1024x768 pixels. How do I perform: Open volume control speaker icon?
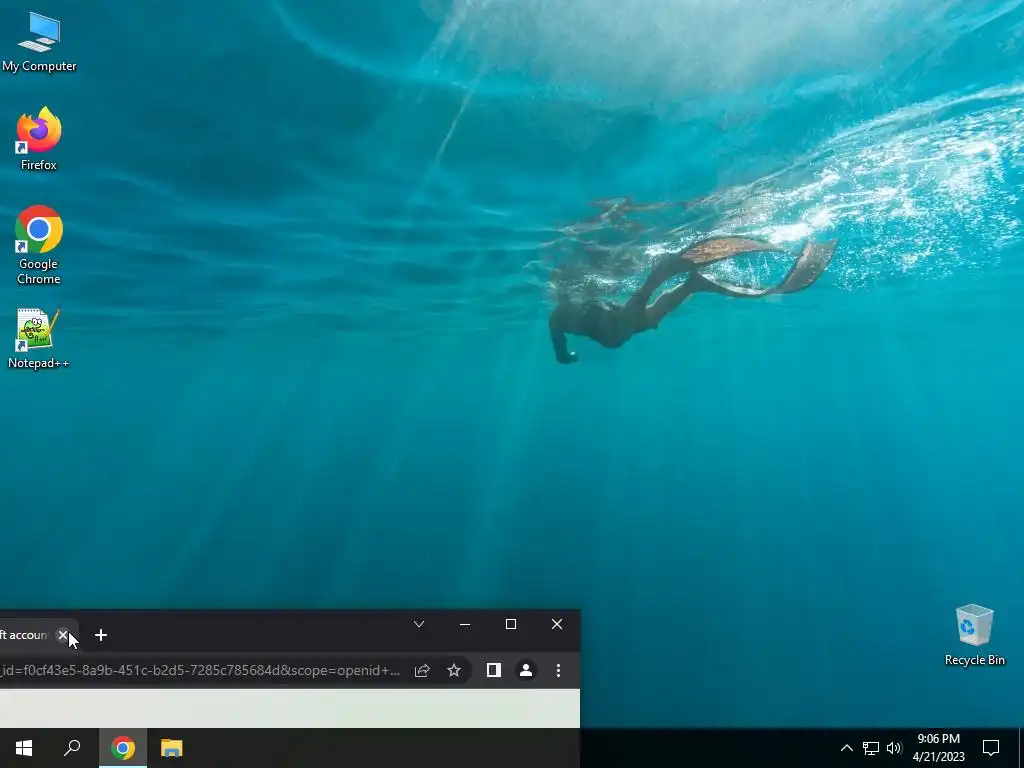894,748
